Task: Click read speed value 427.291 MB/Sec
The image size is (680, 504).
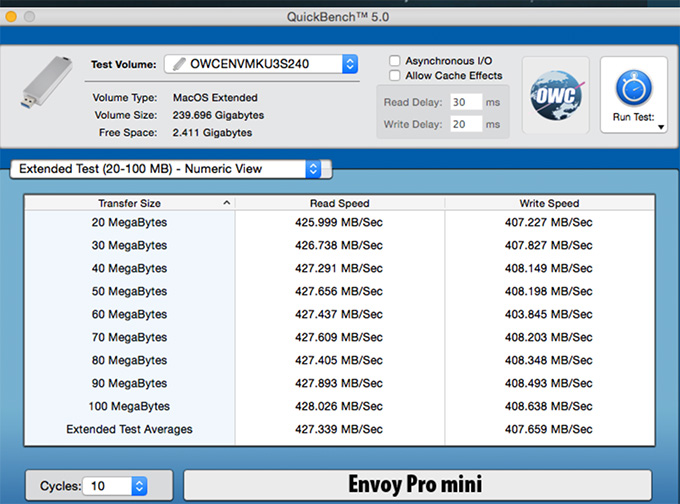Action: tap(339, 268)
